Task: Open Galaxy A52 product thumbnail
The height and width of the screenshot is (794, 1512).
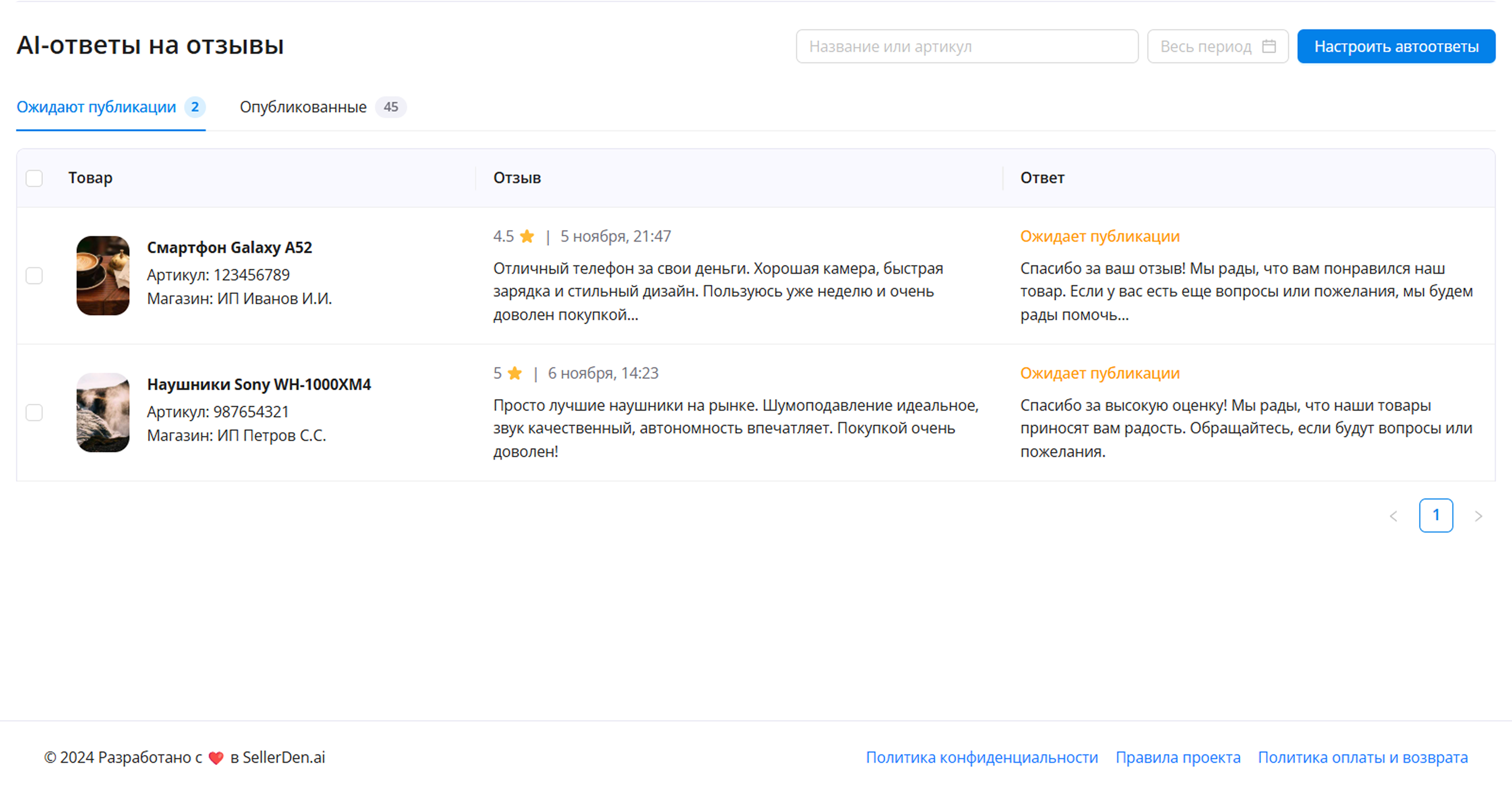Action: tap(103, 275)
